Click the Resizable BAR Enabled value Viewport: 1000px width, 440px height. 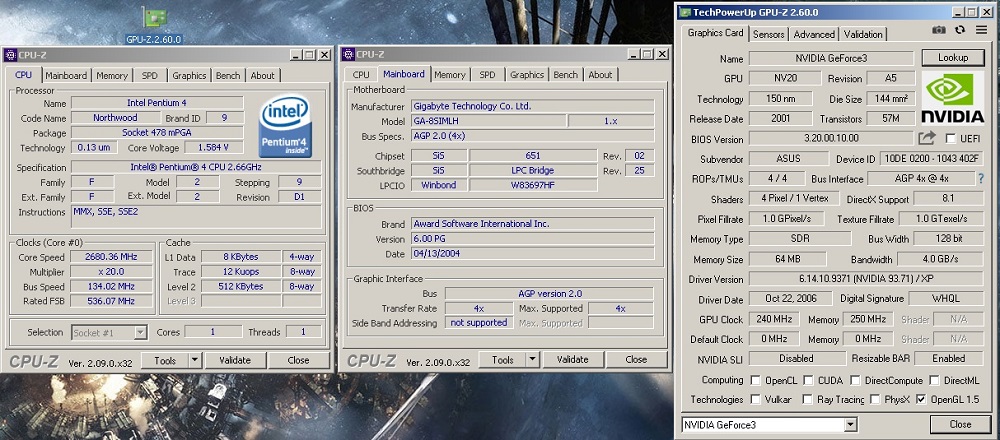948,358
